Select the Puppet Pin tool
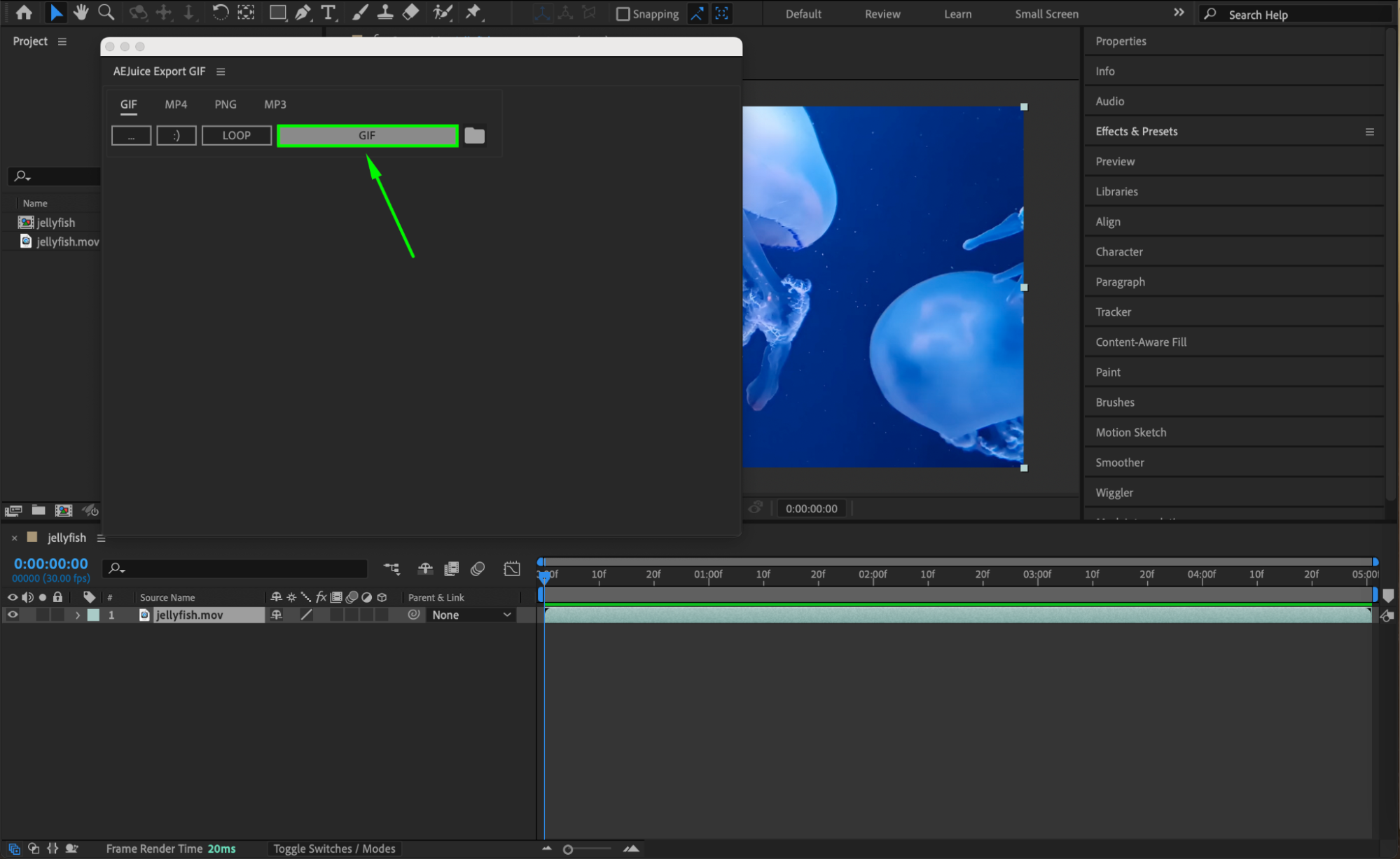 coord(473,12)
